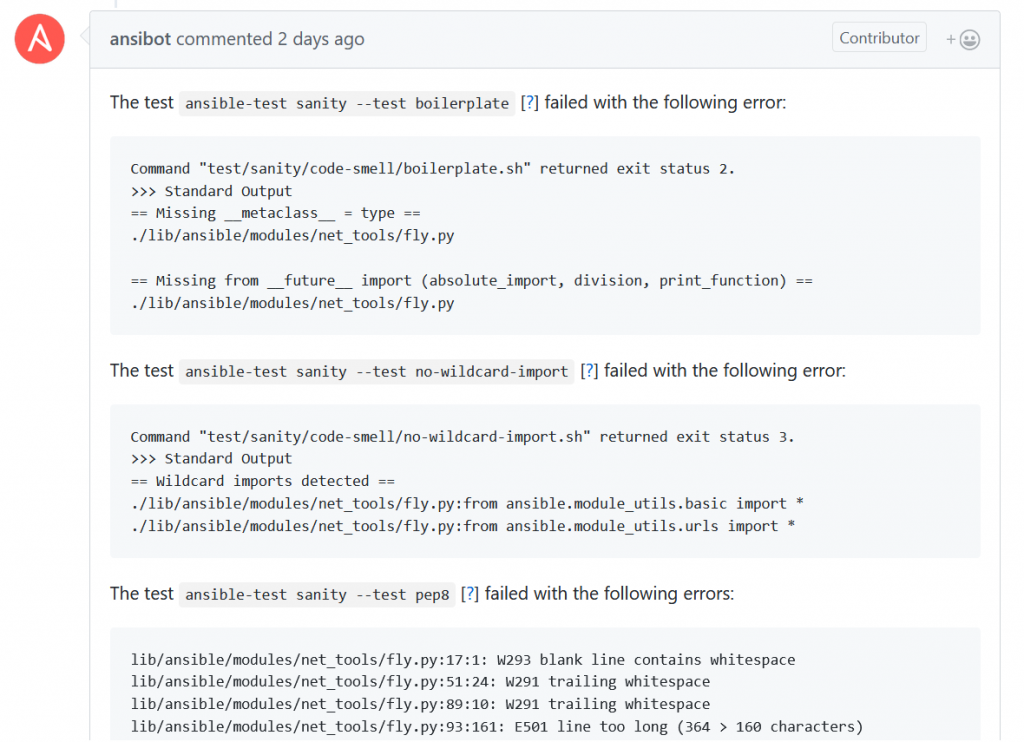Image resolution: width=1024 pixels, height=742 pixels.
Task: Open help link for no-wildcard-import test
Action: 589,371
